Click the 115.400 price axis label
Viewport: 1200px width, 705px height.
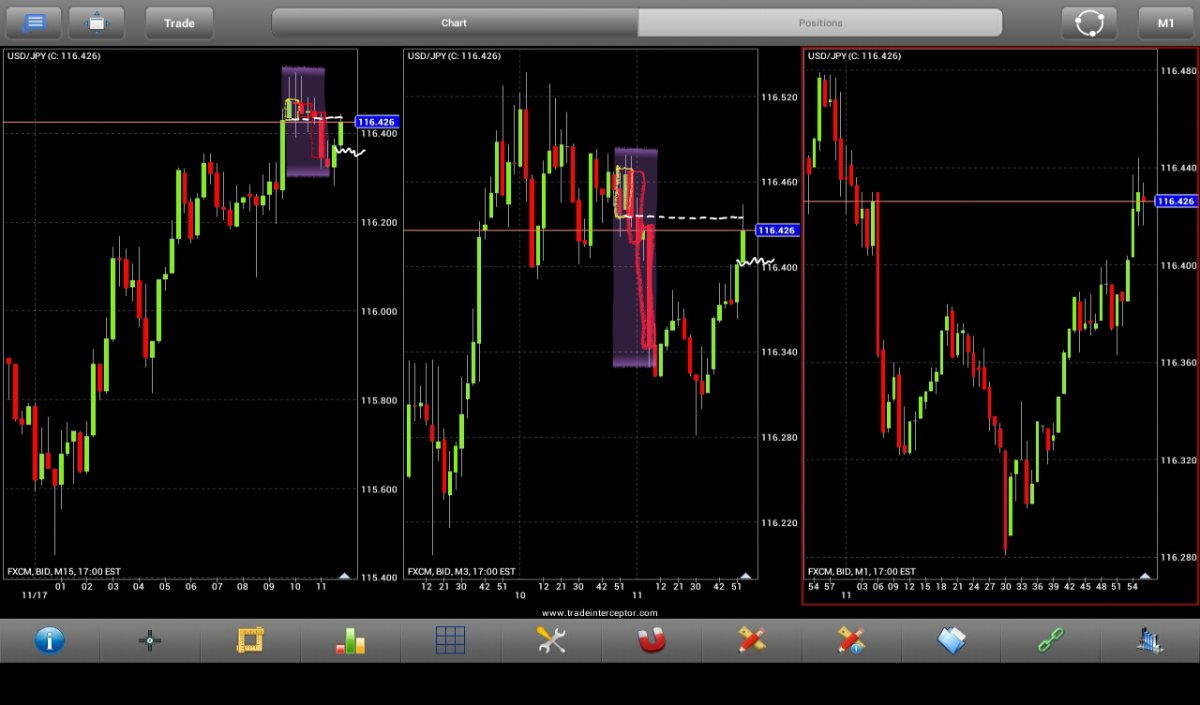(378, 577)
